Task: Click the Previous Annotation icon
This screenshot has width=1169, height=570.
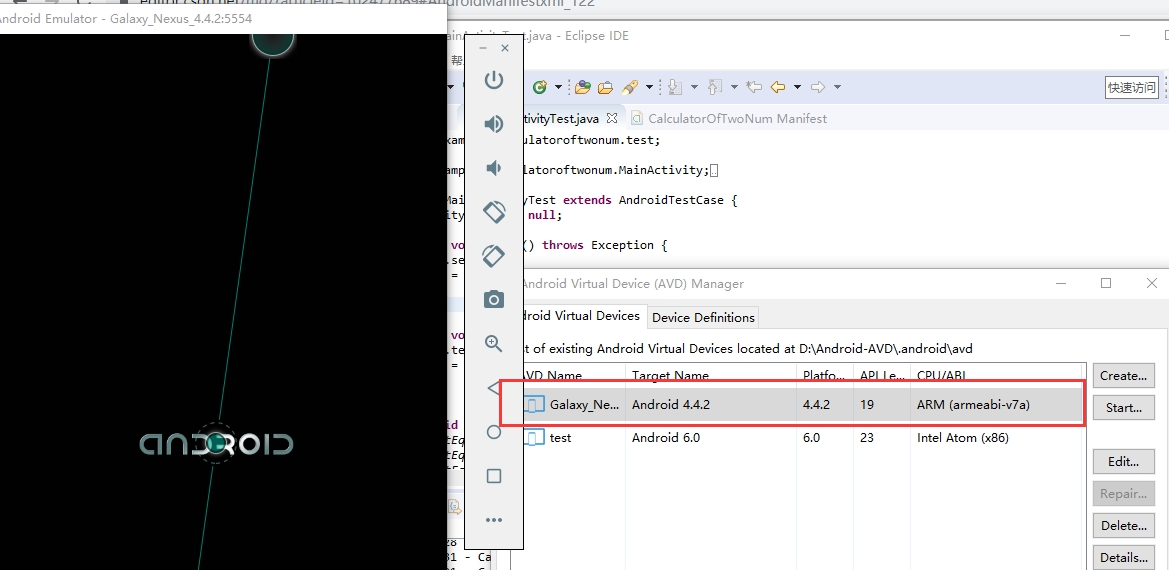Action: (x=715, y=87)
